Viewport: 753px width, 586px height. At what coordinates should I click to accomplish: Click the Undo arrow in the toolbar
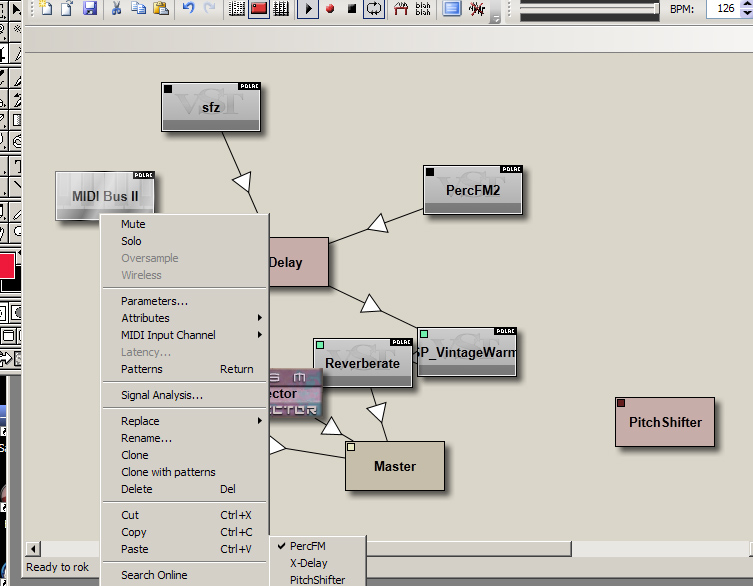pos(189,9)
